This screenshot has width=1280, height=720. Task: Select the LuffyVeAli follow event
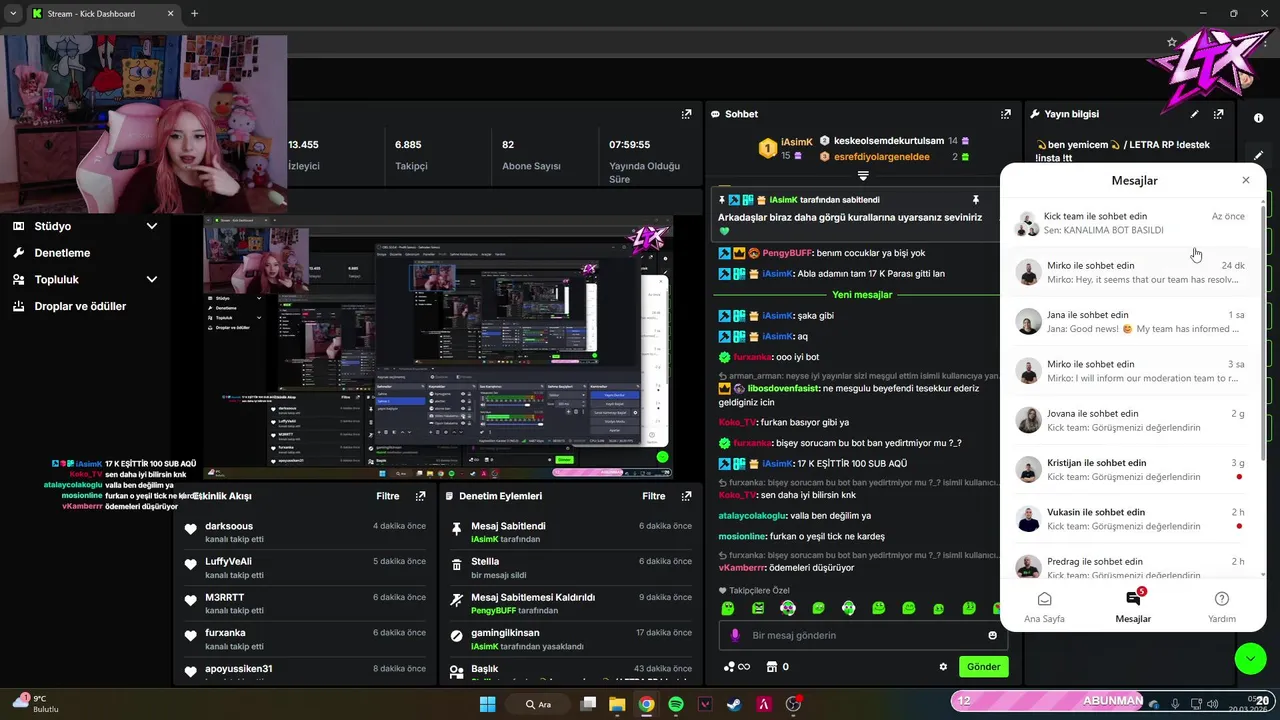305,568
